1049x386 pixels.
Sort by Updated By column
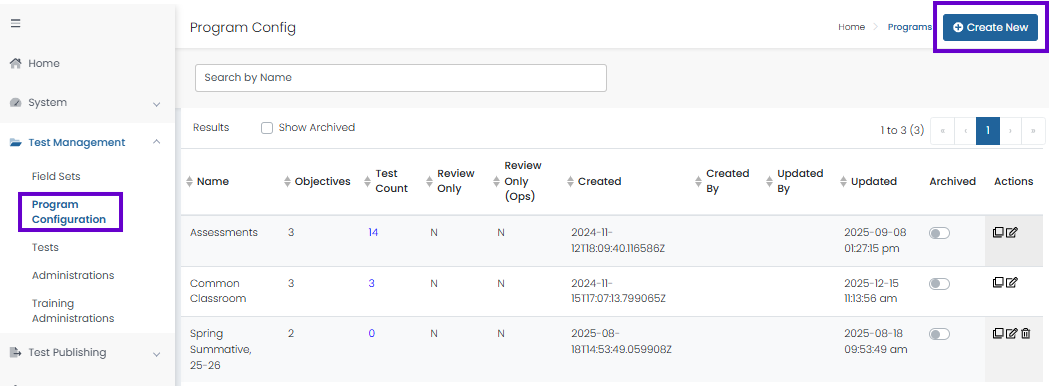(770, 181)
